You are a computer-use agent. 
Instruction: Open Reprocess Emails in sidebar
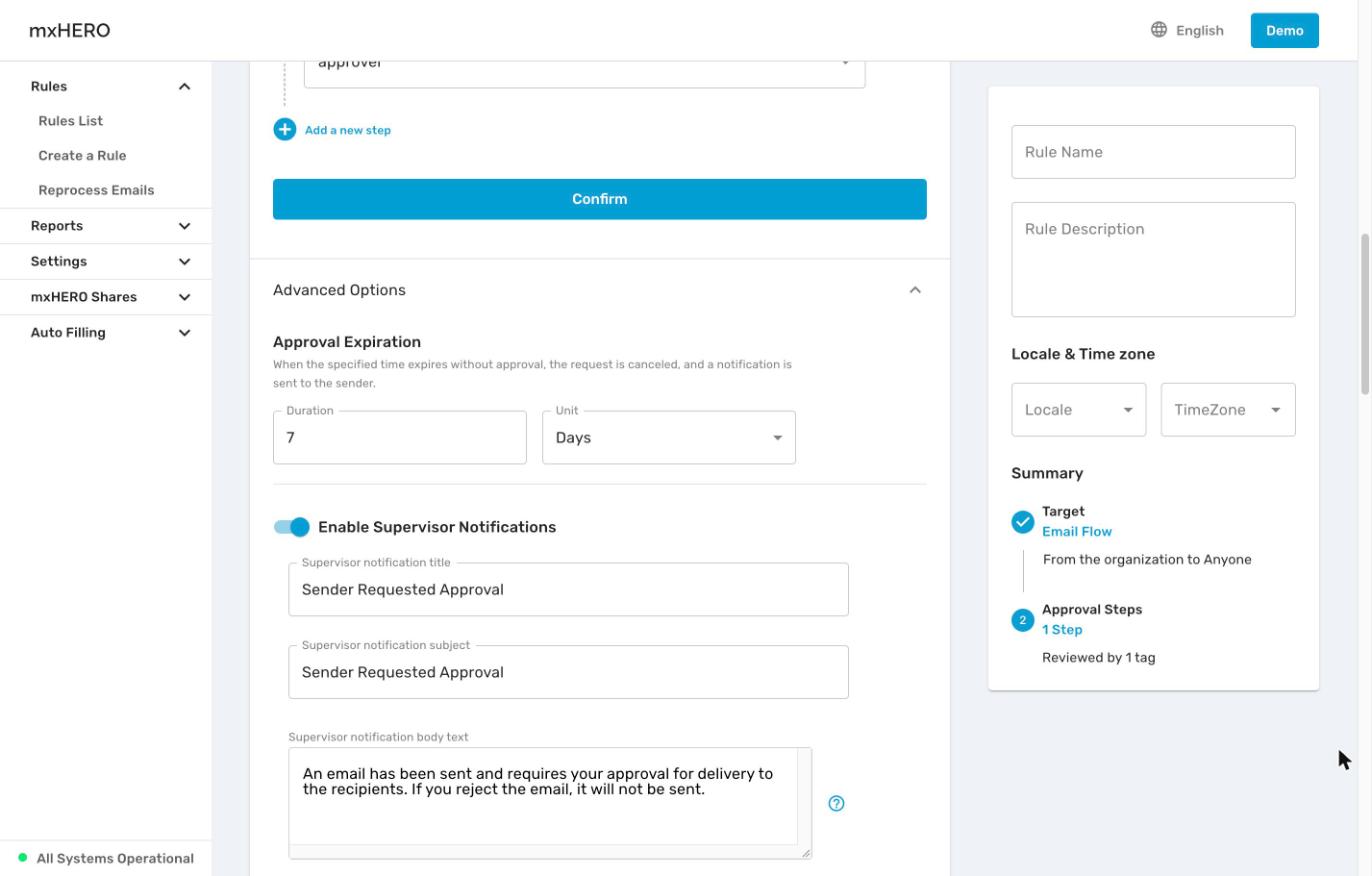pos(96,190)
